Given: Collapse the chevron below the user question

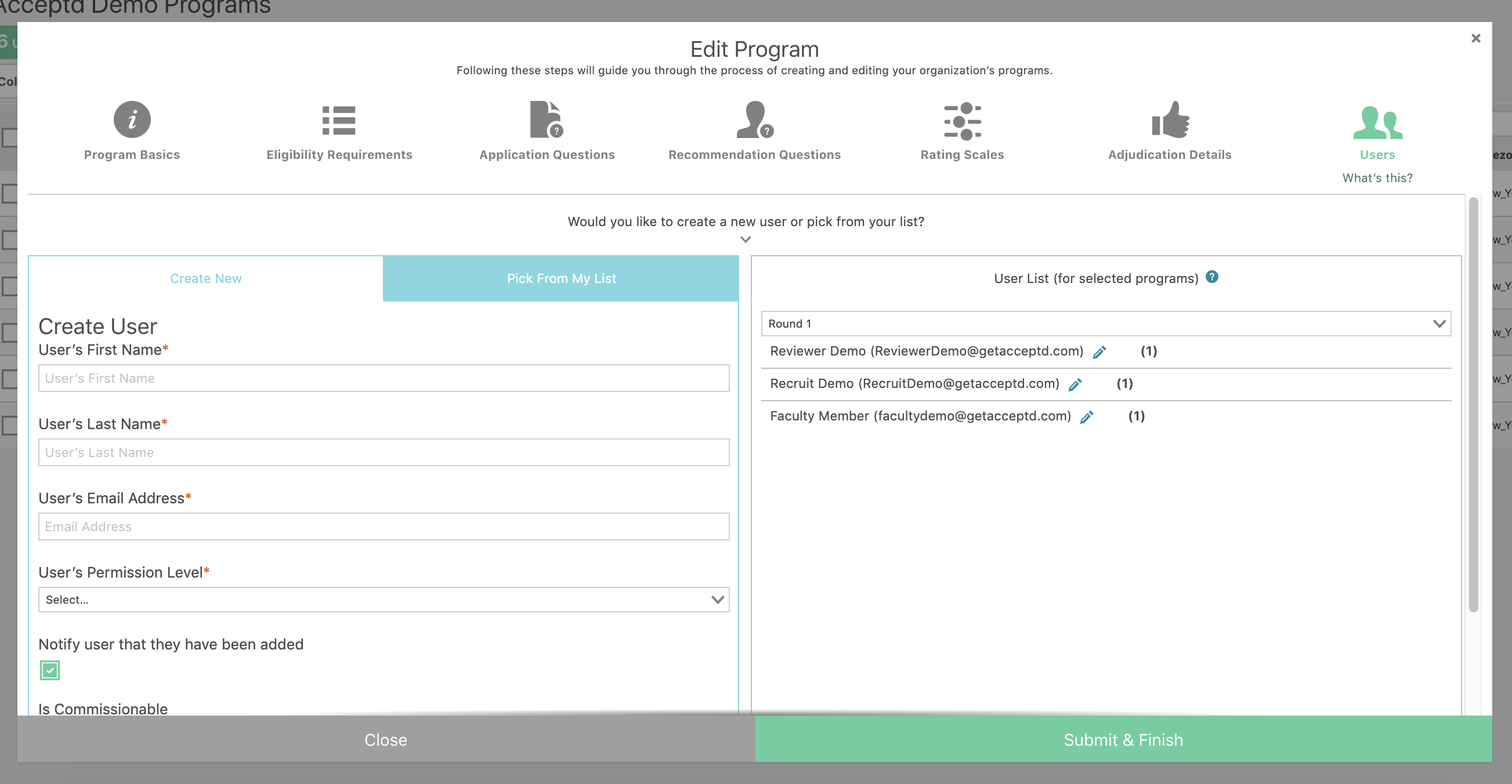Looking at the screenshot, I should tap(746, 239).
